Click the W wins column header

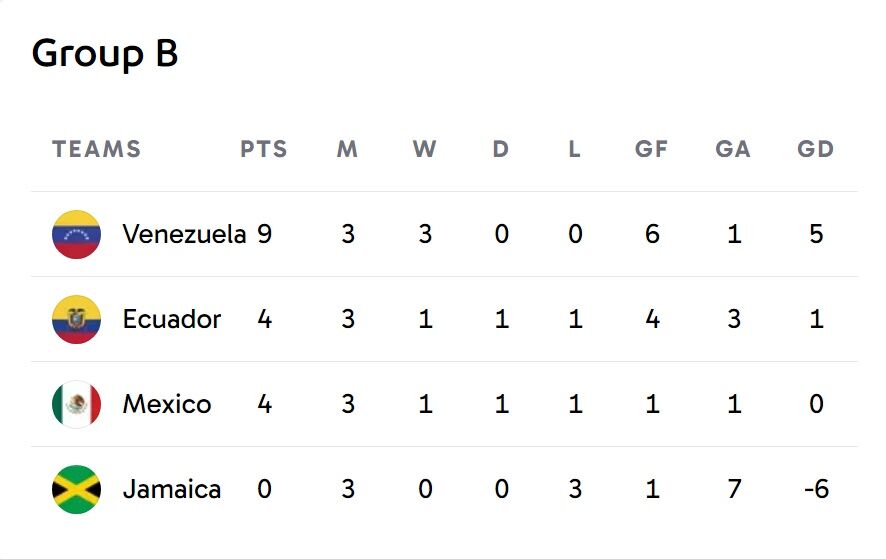click(x=425, y=150)
